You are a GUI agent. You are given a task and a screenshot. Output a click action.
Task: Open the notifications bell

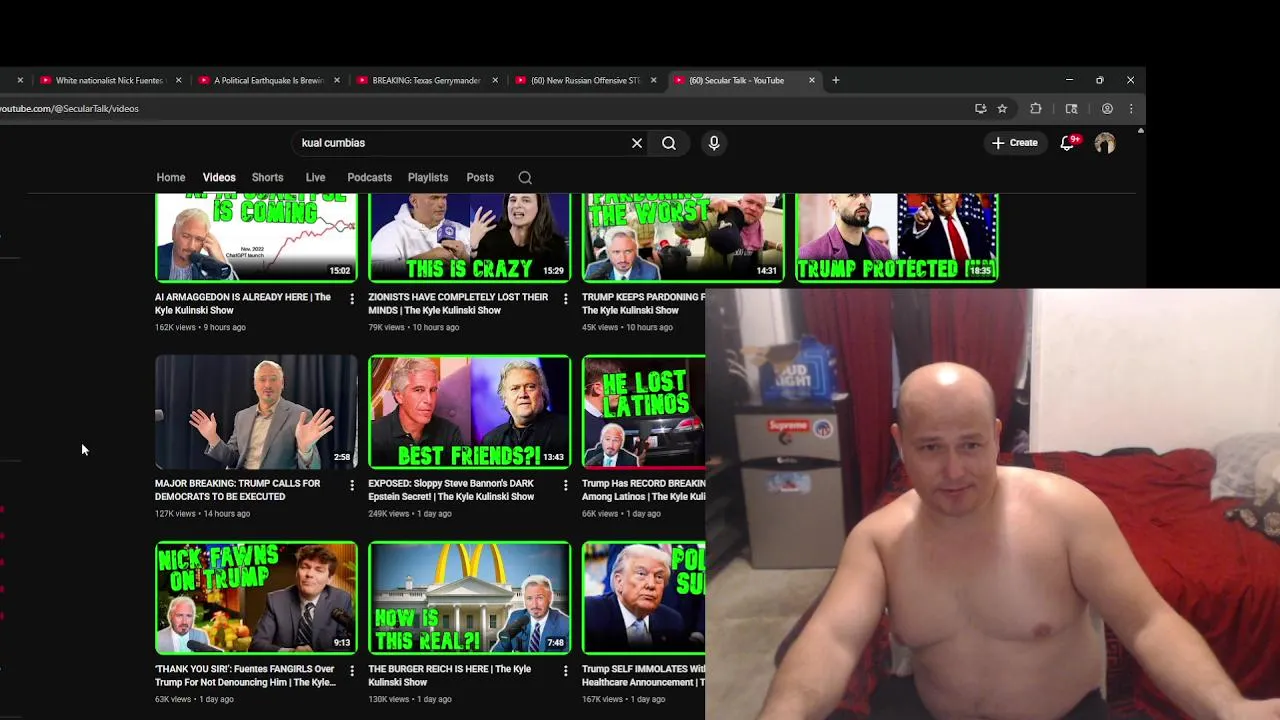point(1067,143)
